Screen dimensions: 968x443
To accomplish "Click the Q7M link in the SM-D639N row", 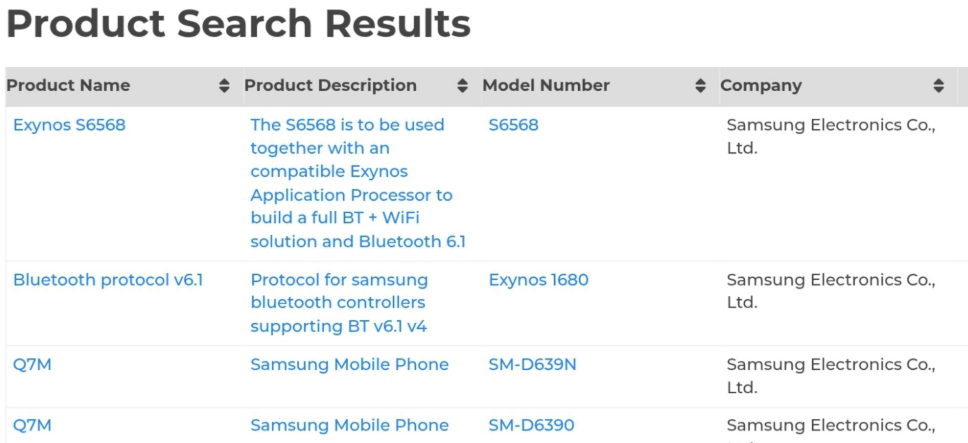I will [x=32, y=365].
